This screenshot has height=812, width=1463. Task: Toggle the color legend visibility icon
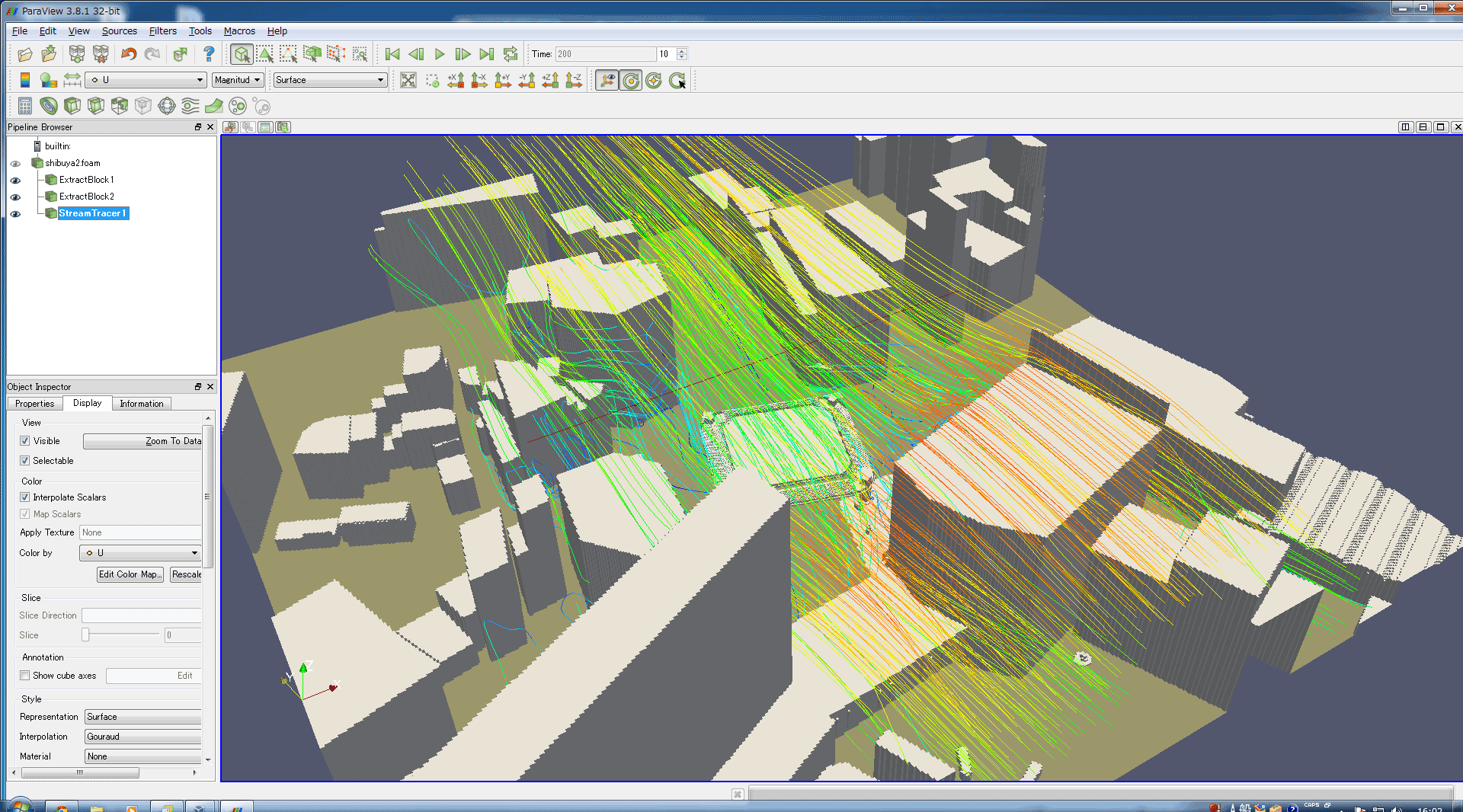pyautogui.click(x=25, y=80)
